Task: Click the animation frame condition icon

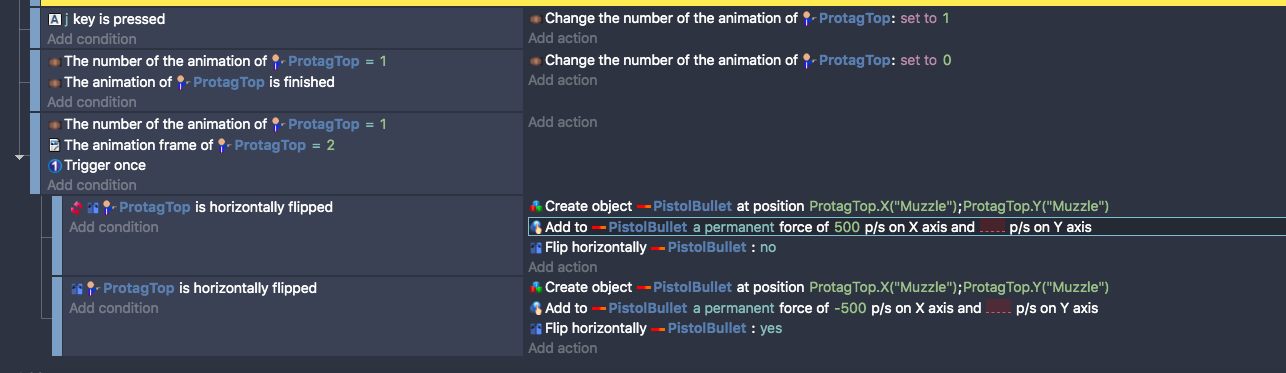Action: tap(55, 145)
